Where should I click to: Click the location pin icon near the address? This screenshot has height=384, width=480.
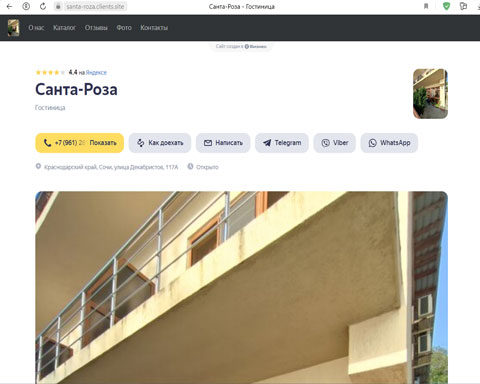coord(38,166)
